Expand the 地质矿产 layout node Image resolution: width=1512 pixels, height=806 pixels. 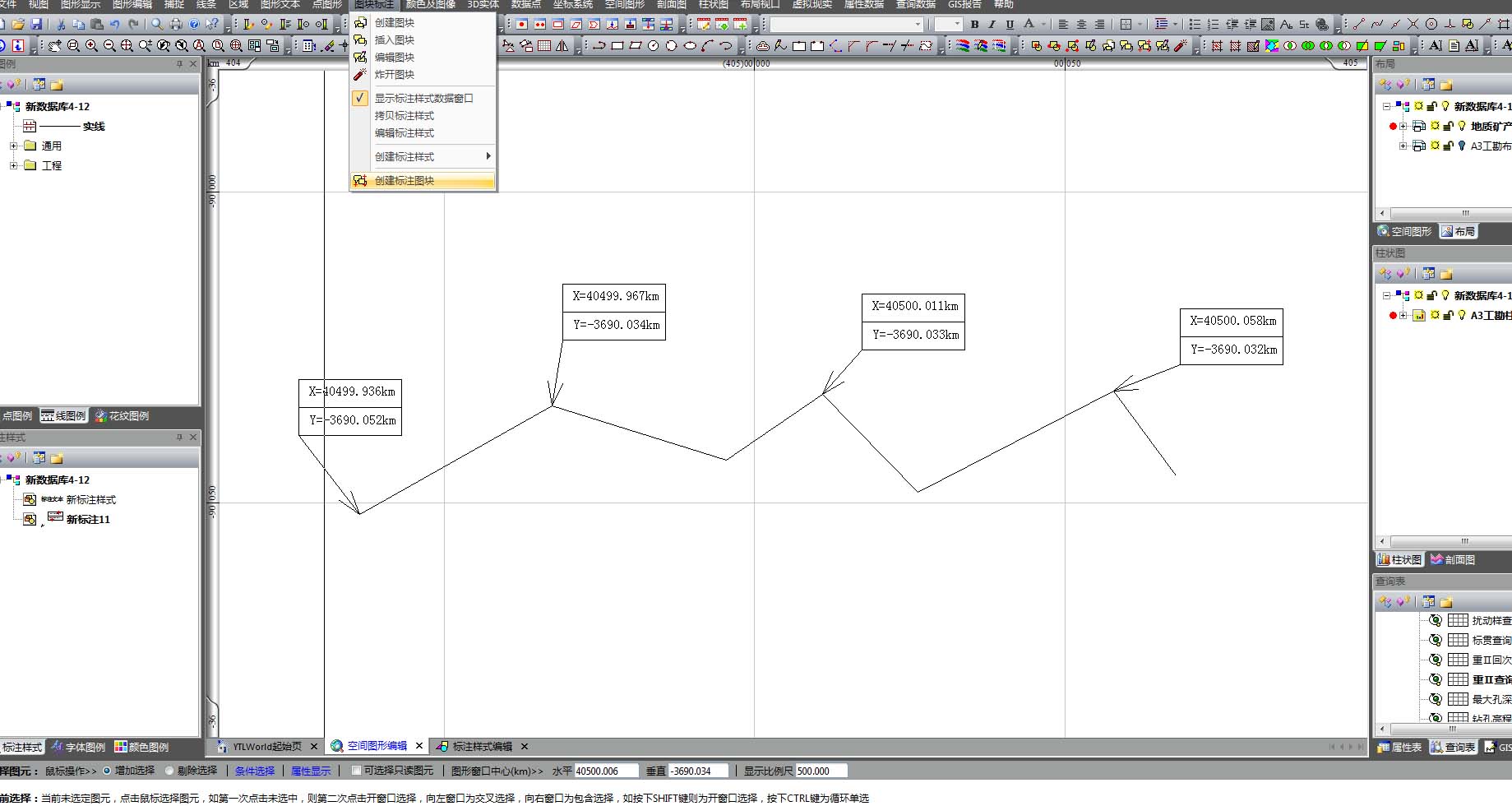[x=1403, y=126]
